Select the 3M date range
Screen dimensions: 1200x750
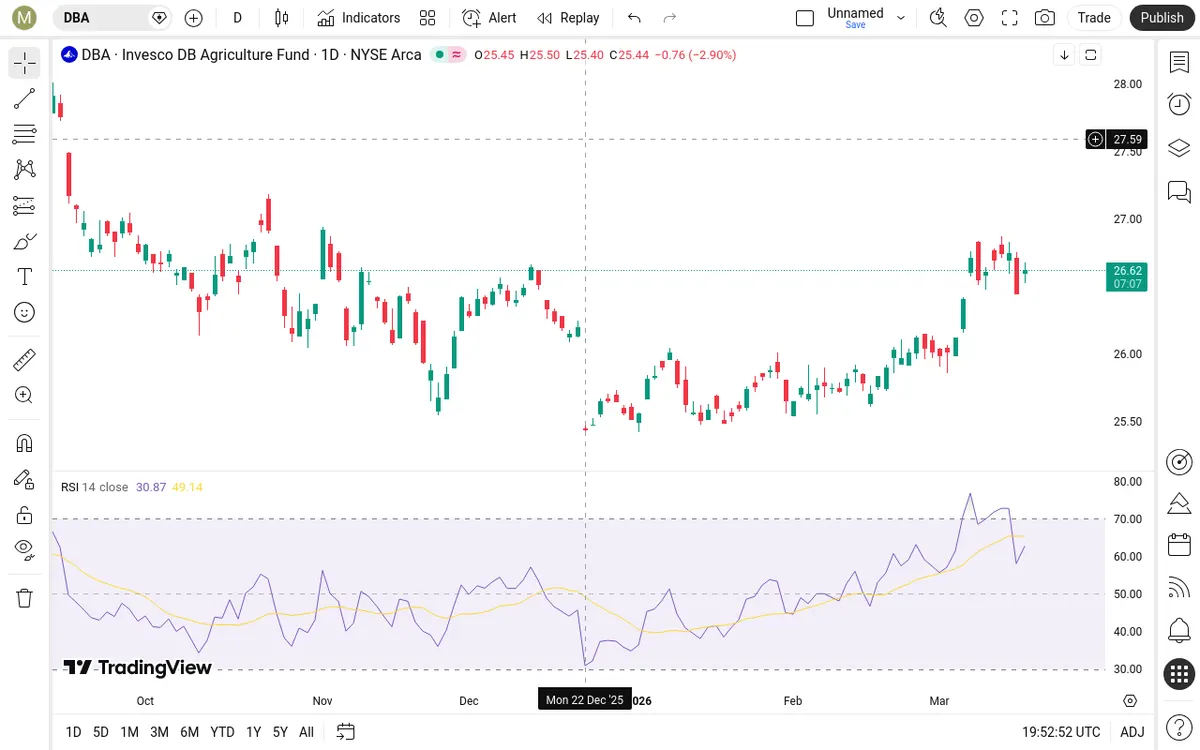tap(159, 732)
